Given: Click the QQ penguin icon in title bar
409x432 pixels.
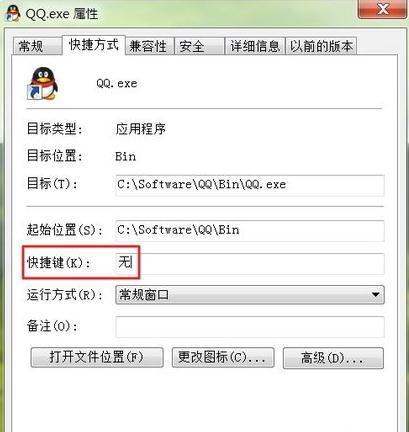Looking at the screenshot, I should click(13, 12).
